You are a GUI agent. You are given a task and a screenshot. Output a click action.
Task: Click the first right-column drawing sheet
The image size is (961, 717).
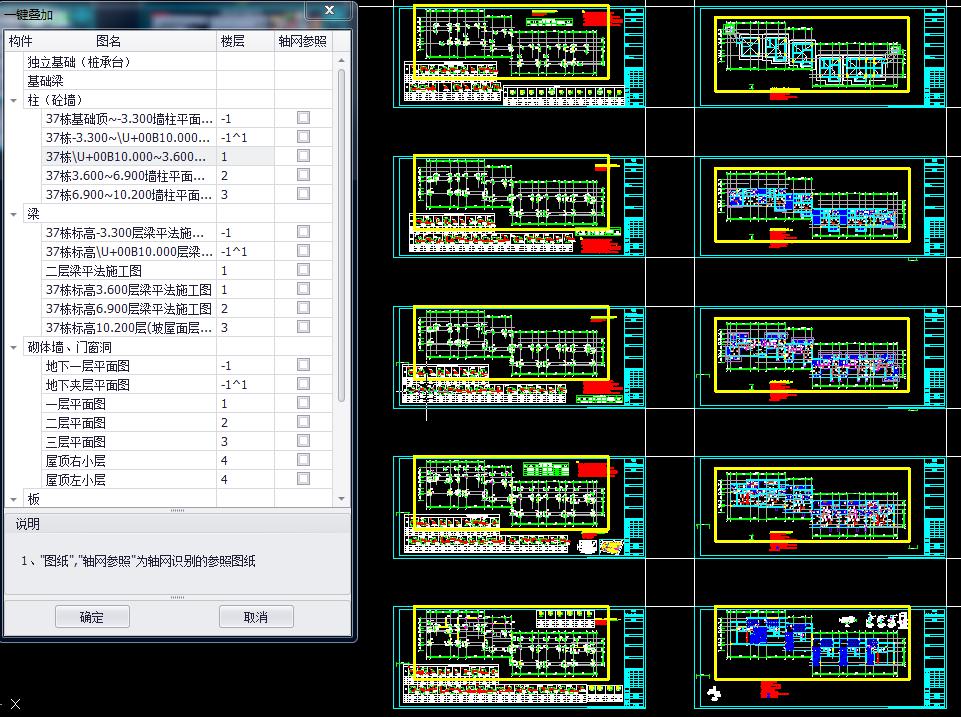(823, 57)
